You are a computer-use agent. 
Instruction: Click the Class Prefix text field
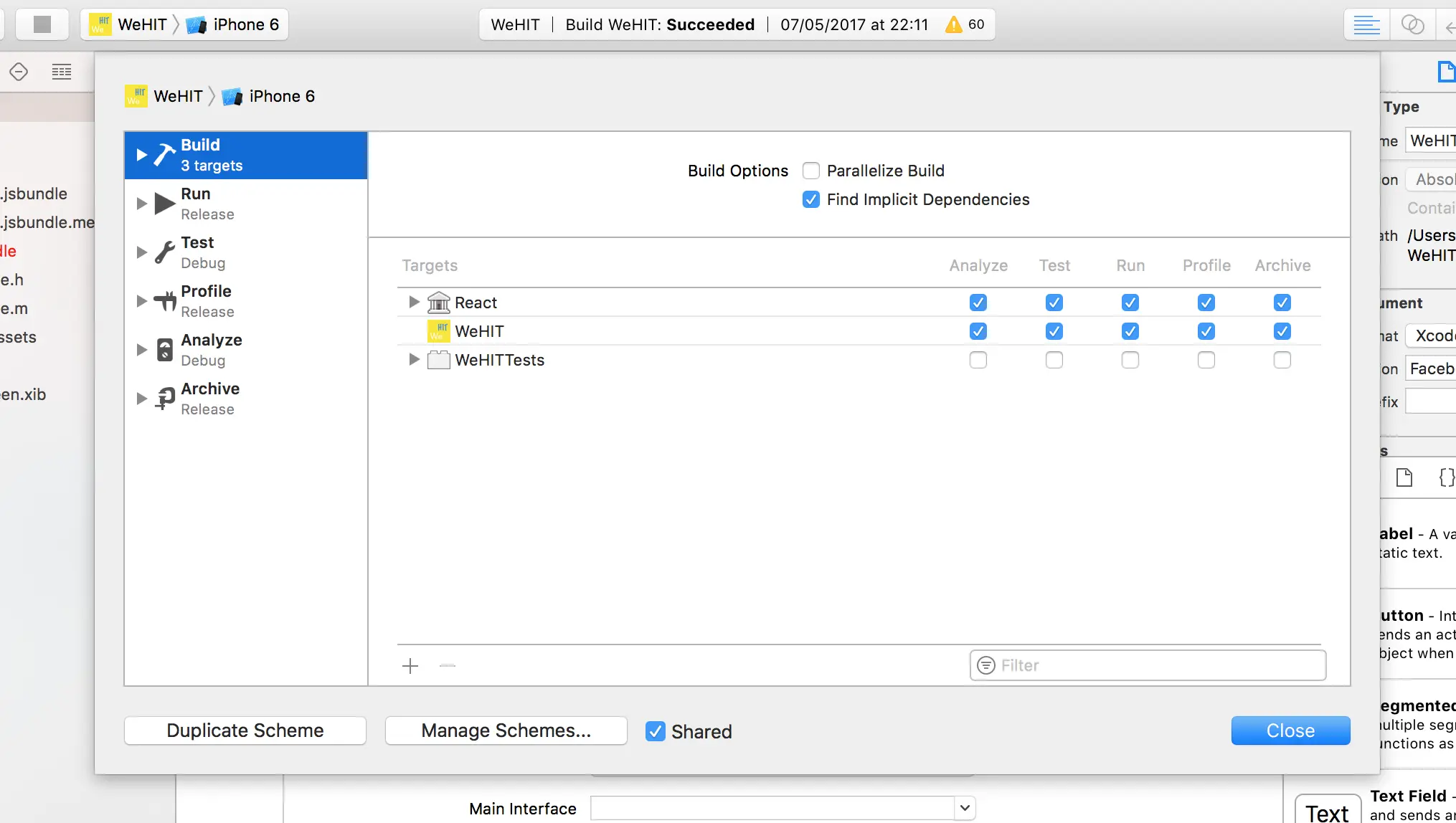[1431, 401]
